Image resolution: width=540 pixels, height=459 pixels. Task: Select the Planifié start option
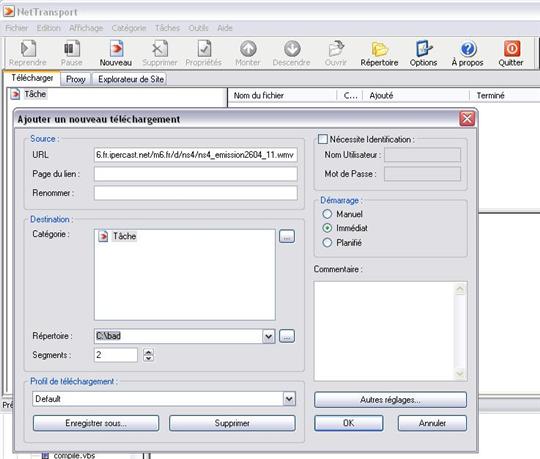[x=327, y=242]
